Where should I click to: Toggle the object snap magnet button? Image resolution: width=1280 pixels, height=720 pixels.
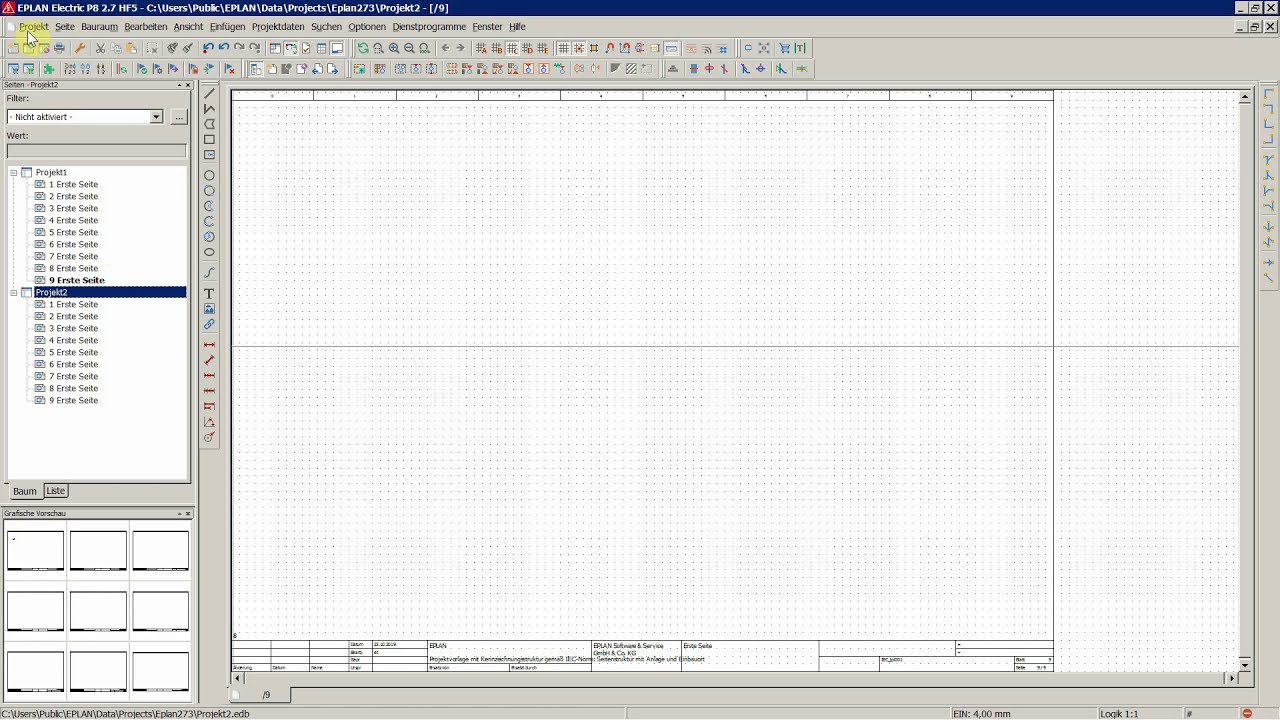(x=609, y=48)
